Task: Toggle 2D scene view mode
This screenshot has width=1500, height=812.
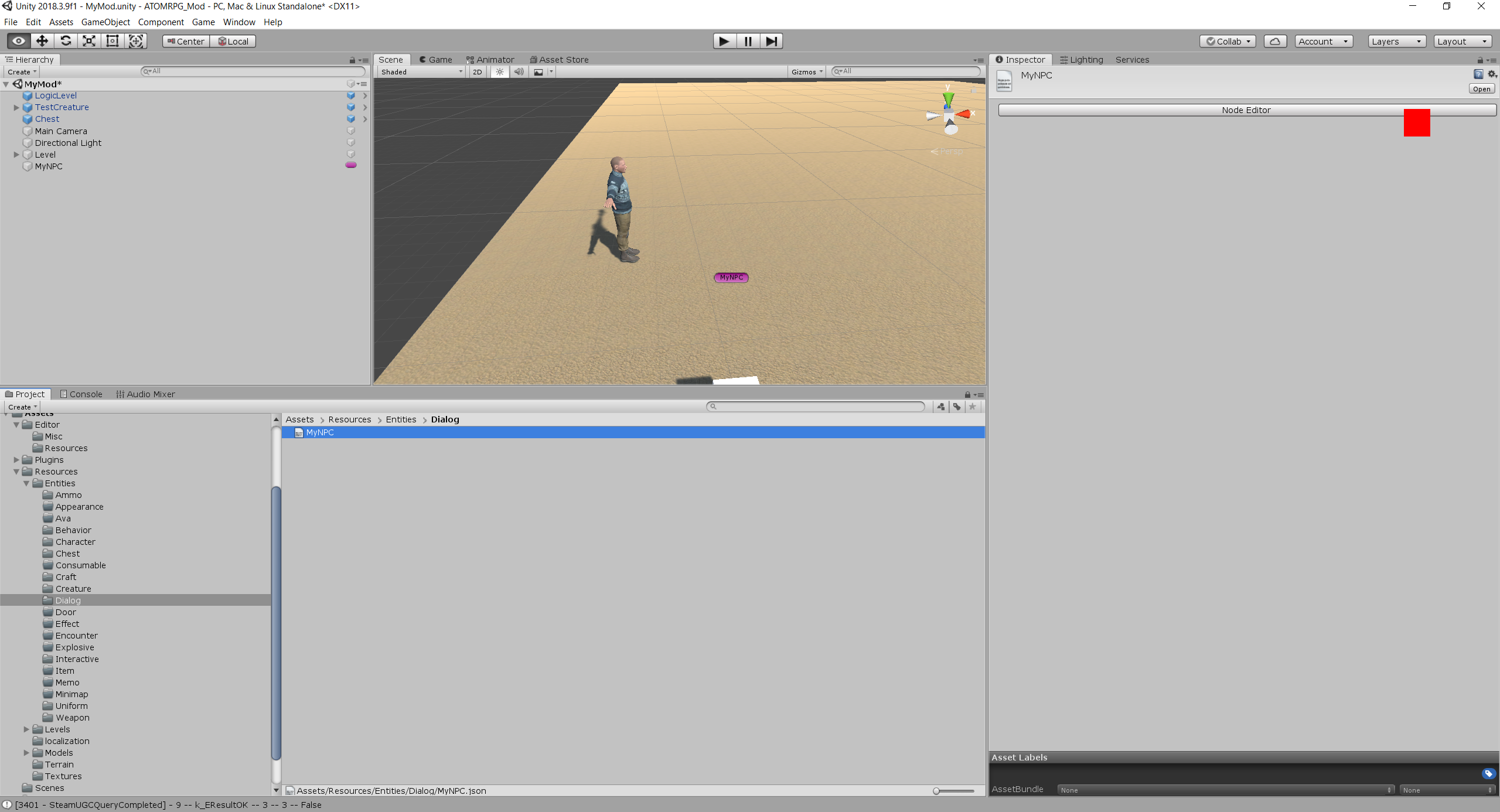Action: point(478,71)
